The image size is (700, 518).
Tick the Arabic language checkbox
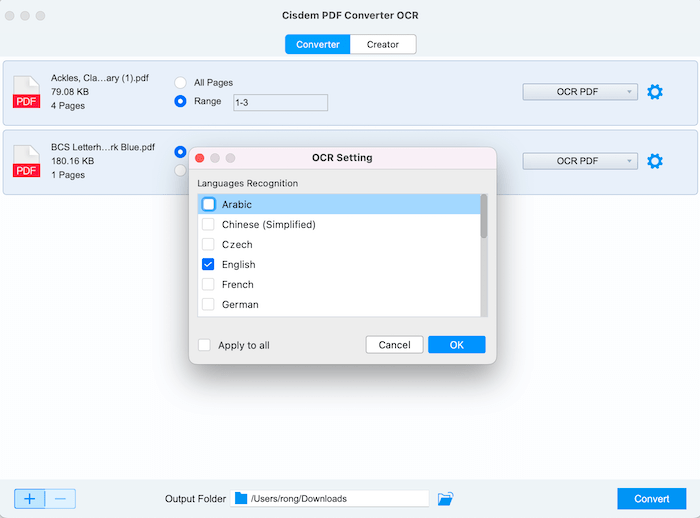click(208, 205)
